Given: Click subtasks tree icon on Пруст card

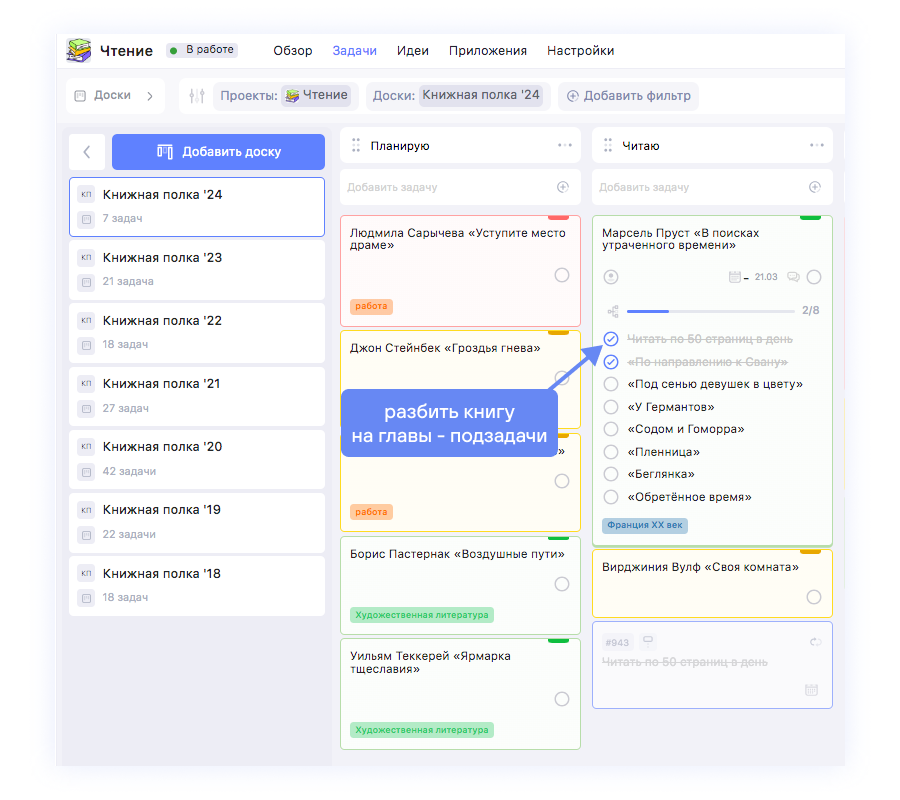Looking at the screenshot, I should click(x=612, y=311).
